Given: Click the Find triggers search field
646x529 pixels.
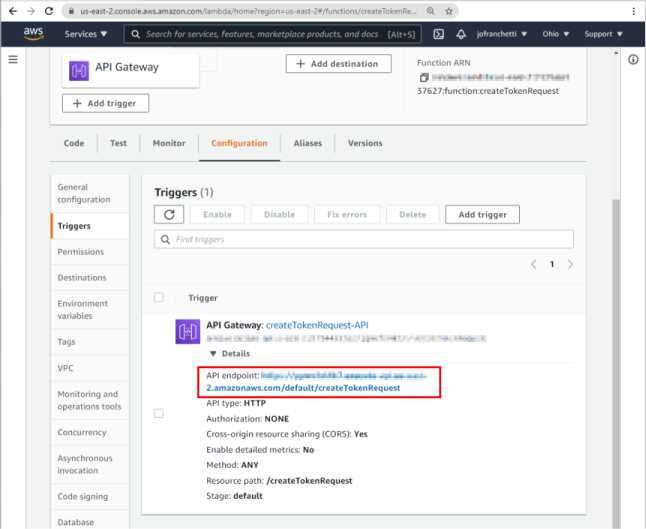Looking at the screenshot, I should coord(364,239).
